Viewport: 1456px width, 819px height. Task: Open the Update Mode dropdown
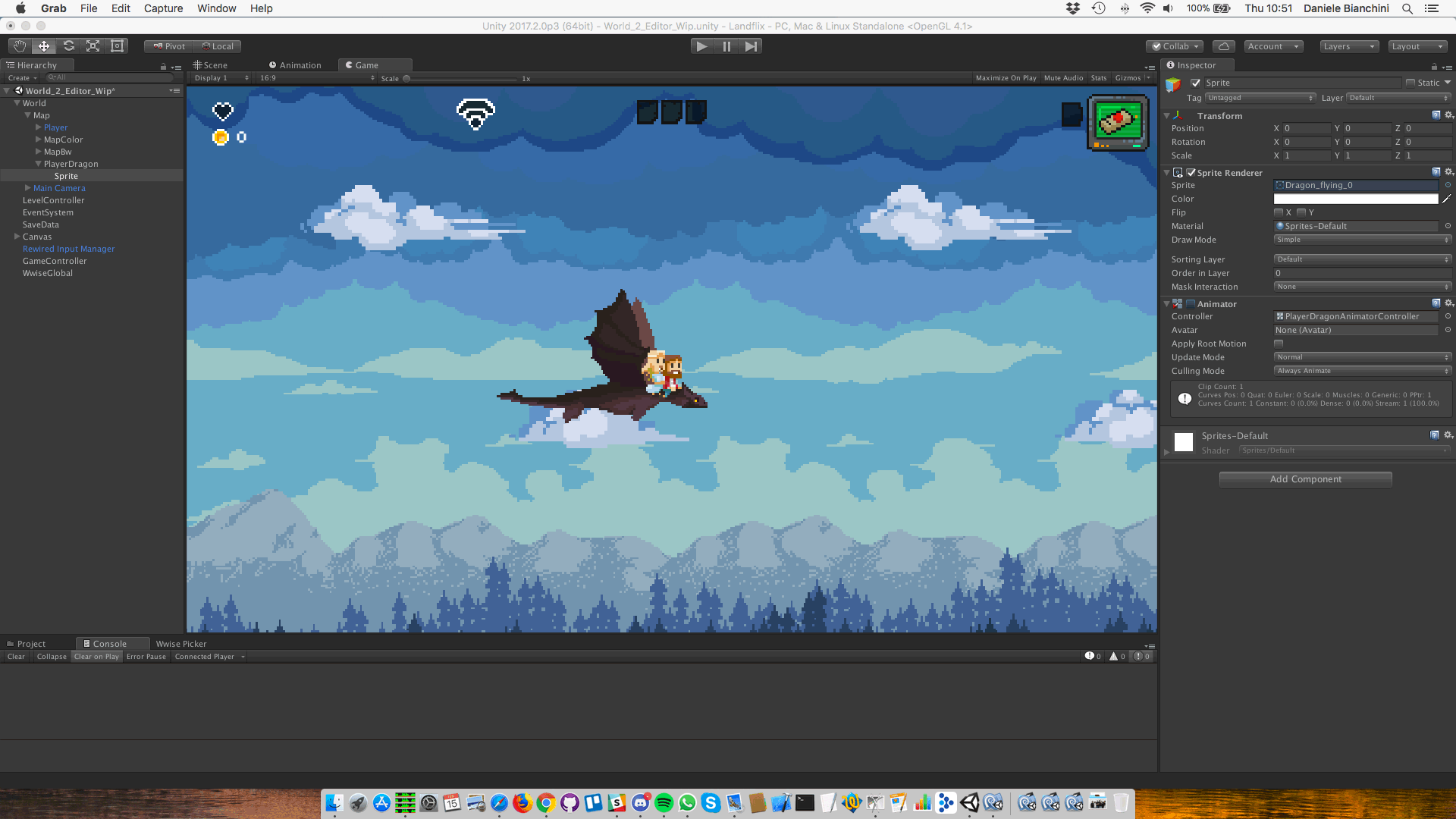coord(1363,357)
